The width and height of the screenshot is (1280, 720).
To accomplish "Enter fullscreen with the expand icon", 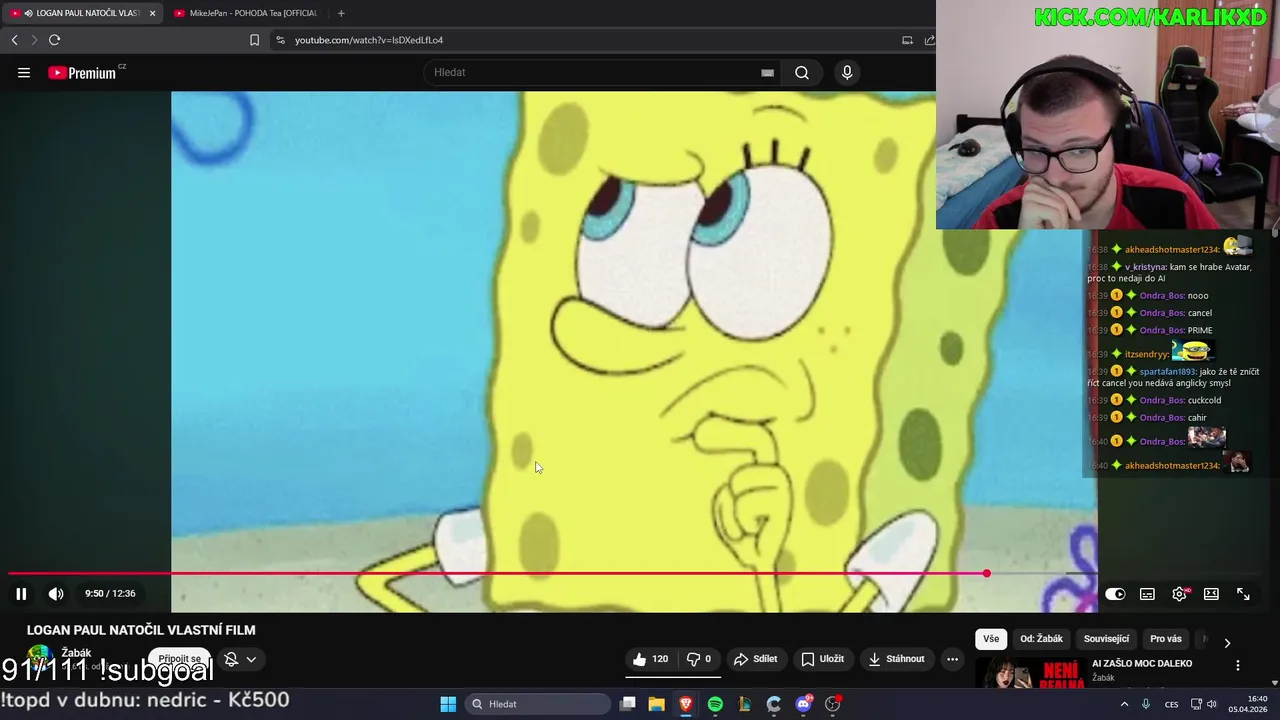I will [1243, 594].
